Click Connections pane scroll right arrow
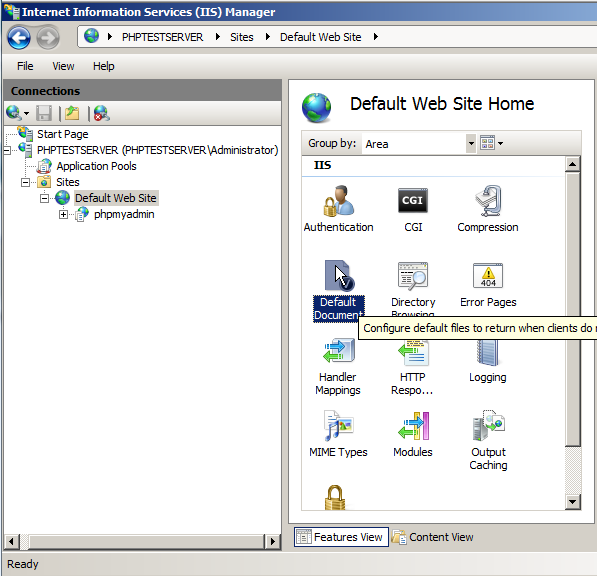597x576 pixels. 273,541
